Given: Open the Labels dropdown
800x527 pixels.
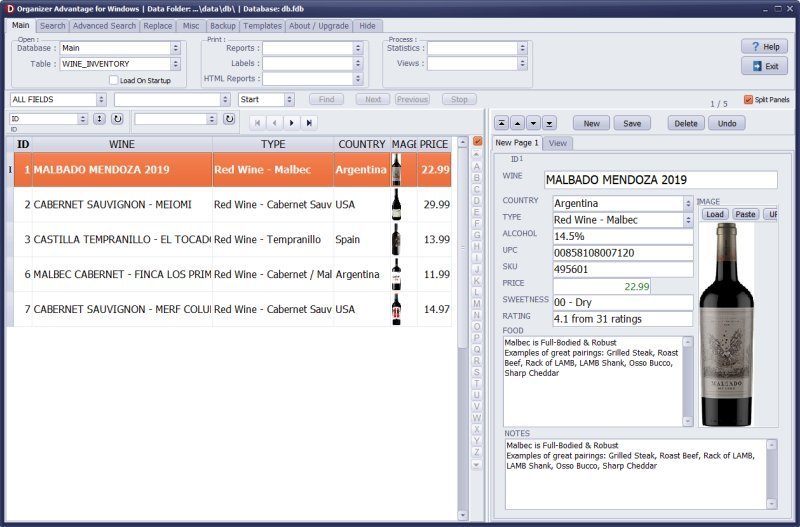Looking at the screenshot, I should tap(358, 63).
